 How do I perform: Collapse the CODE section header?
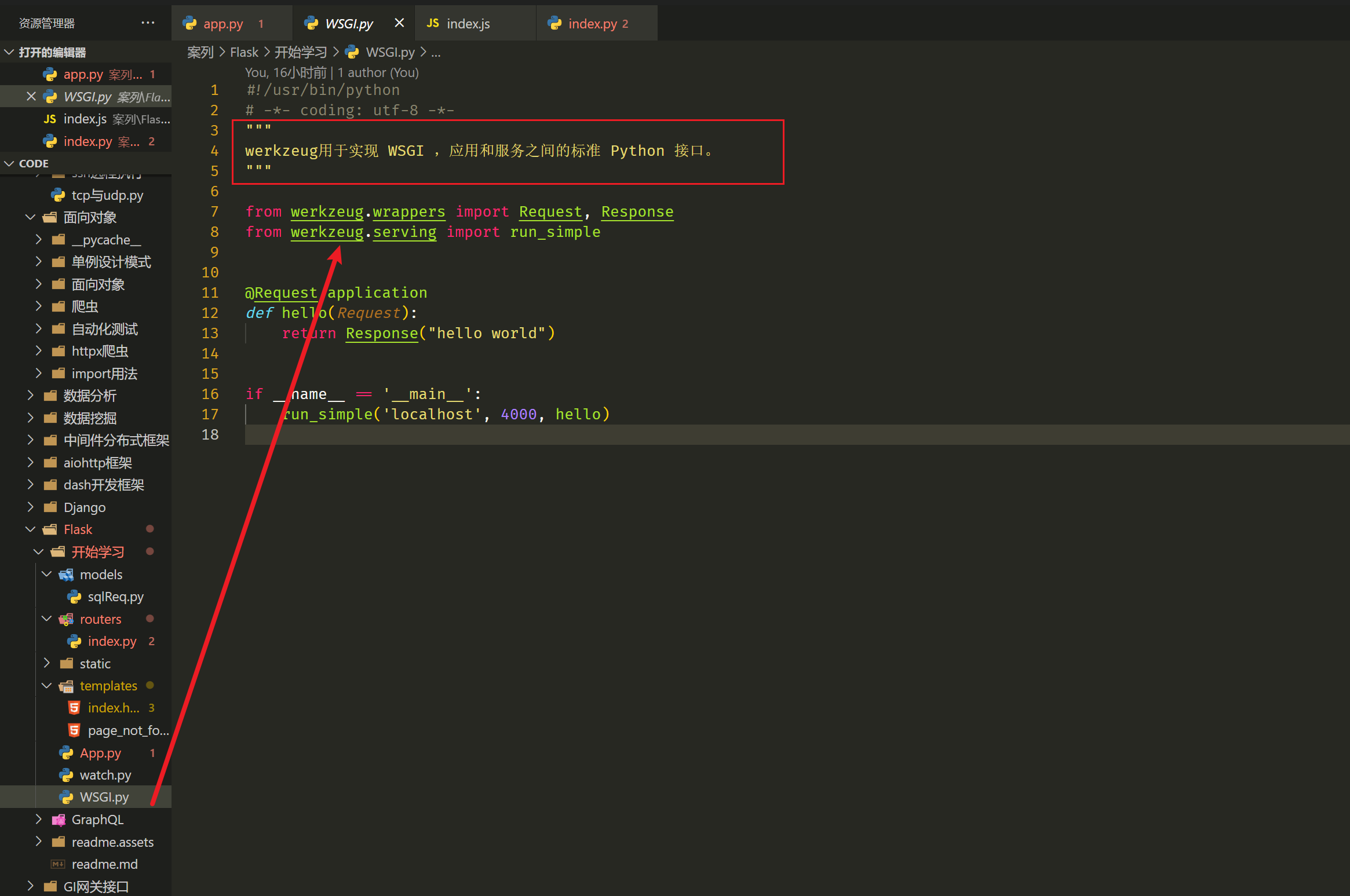(x=9, y=163)
